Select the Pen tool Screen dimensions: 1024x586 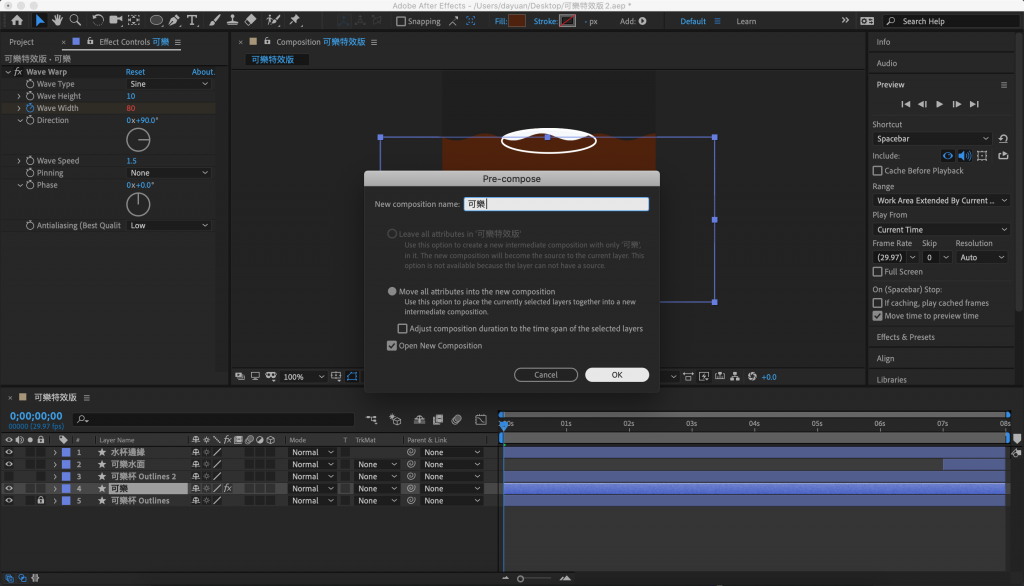click(x=175, y=20)
